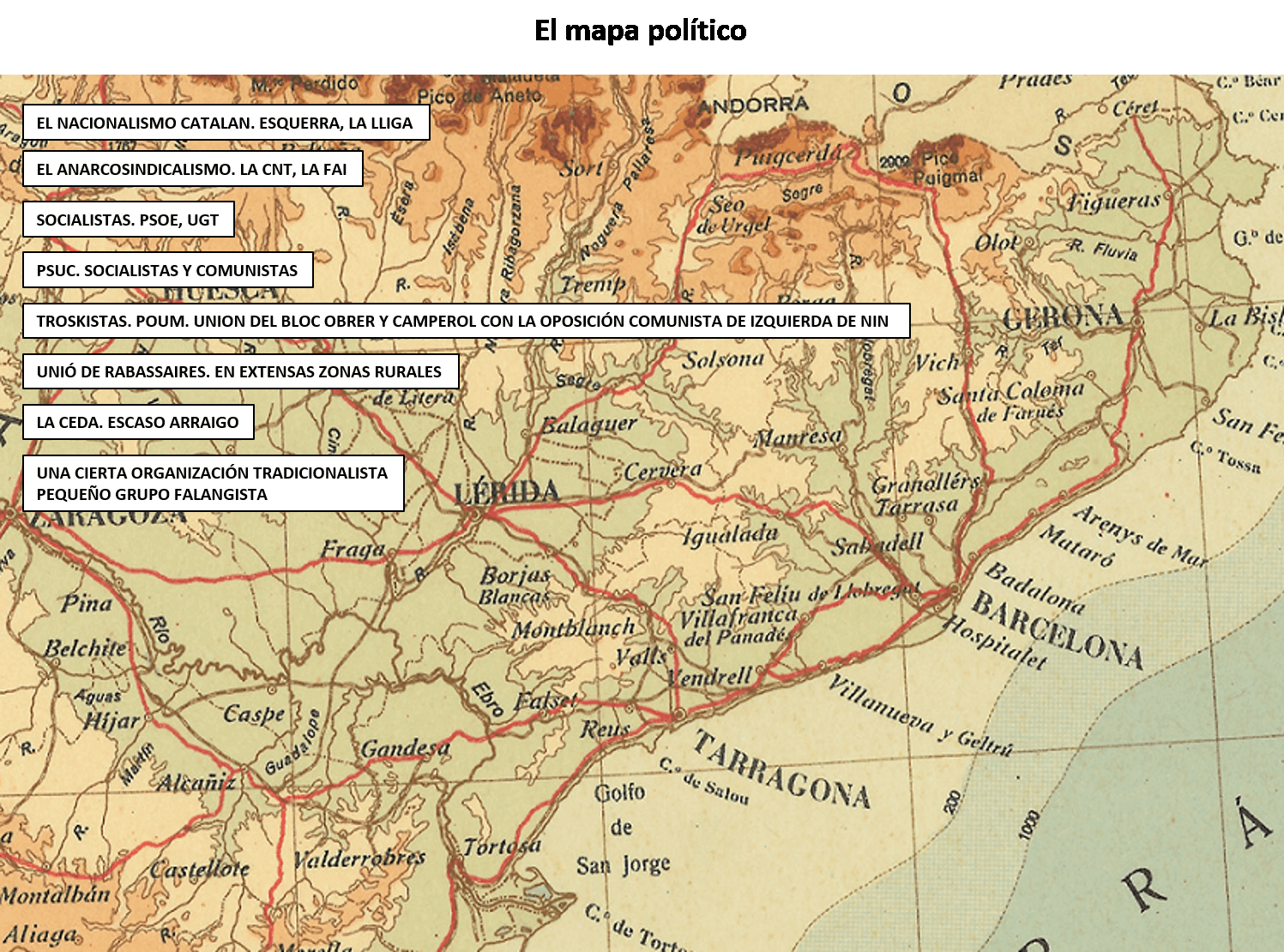The height and width of the screenshot is (952, 1284).
Task: Click the BARCELONA label on the map
Action: [1057, 632]
